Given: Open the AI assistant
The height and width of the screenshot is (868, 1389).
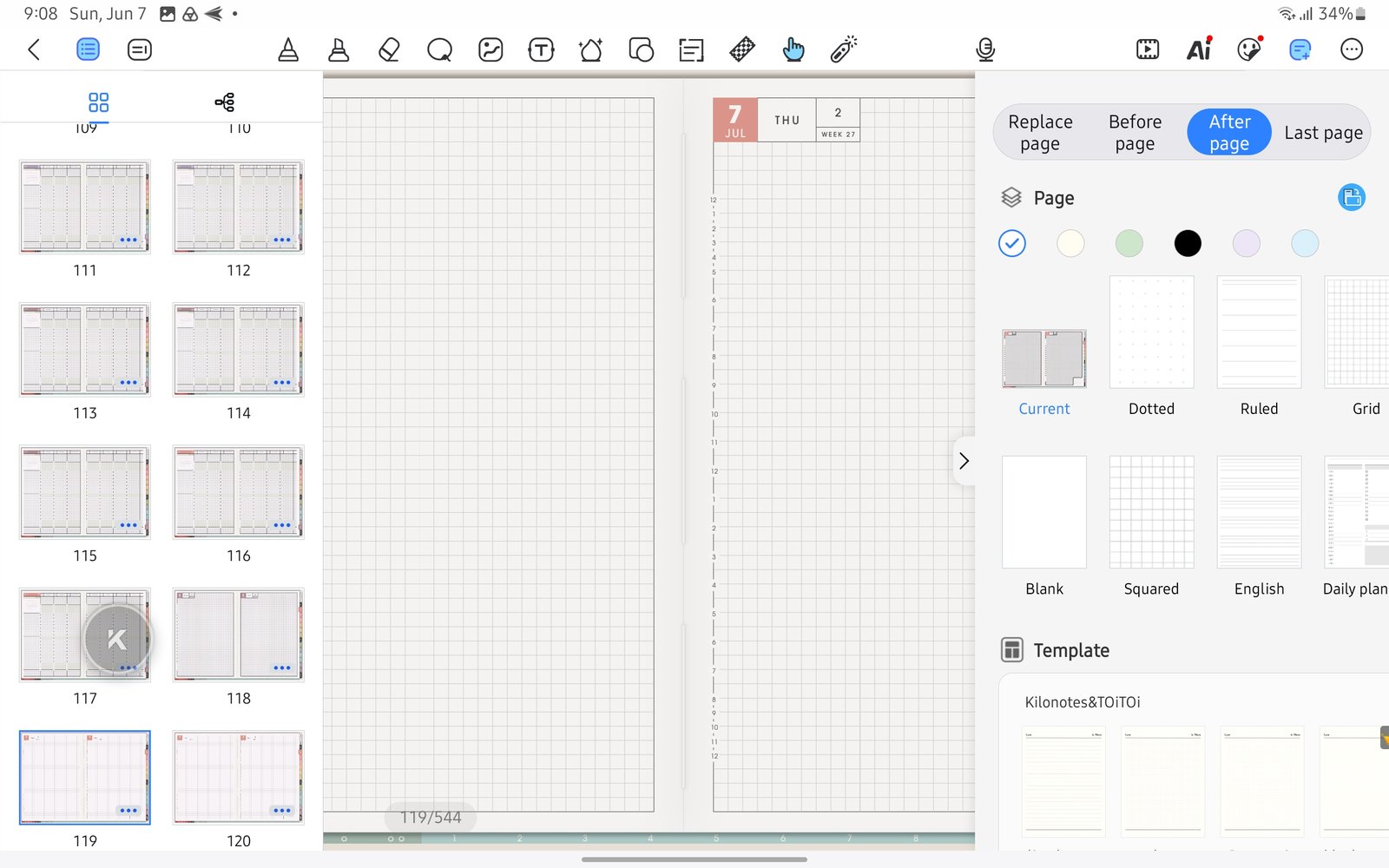Looking at the screenshot, I should point(1199,49).
